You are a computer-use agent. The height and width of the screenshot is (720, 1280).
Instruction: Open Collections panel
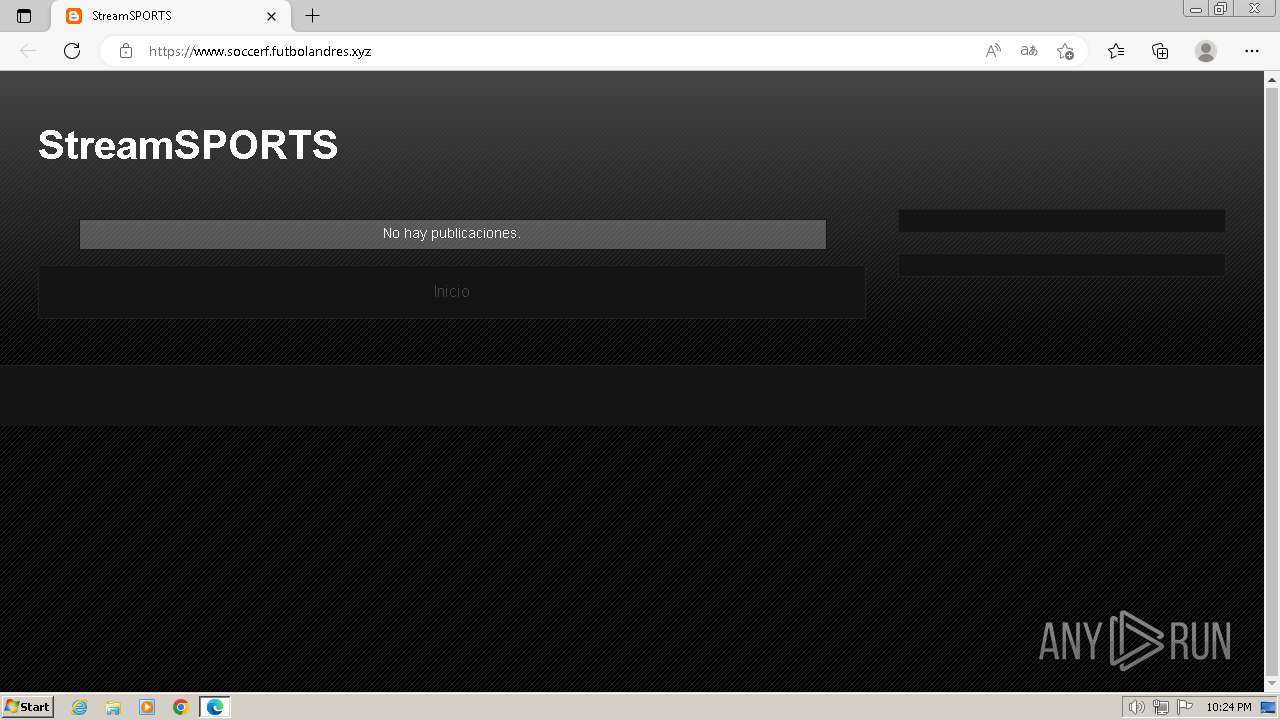click(1160, 51)
